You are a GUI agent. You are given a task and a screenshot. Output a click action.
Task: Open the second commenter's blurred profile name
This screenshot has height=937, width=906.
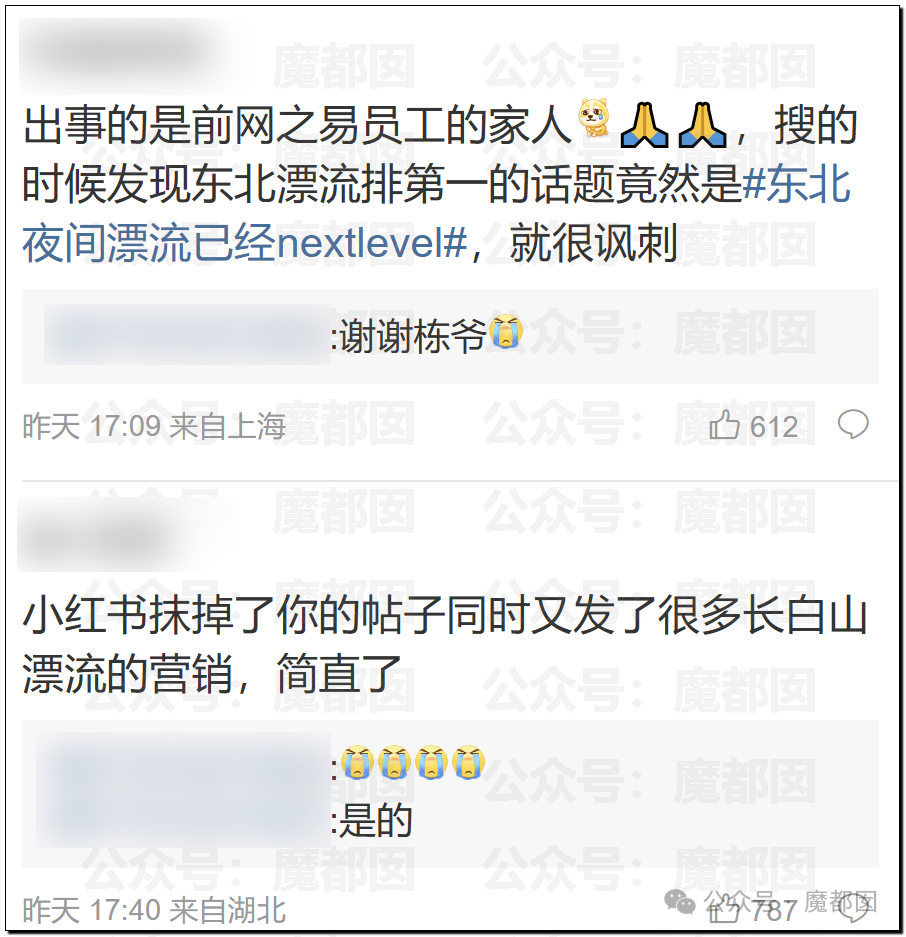pyautogui.click(x=128, y=534)
